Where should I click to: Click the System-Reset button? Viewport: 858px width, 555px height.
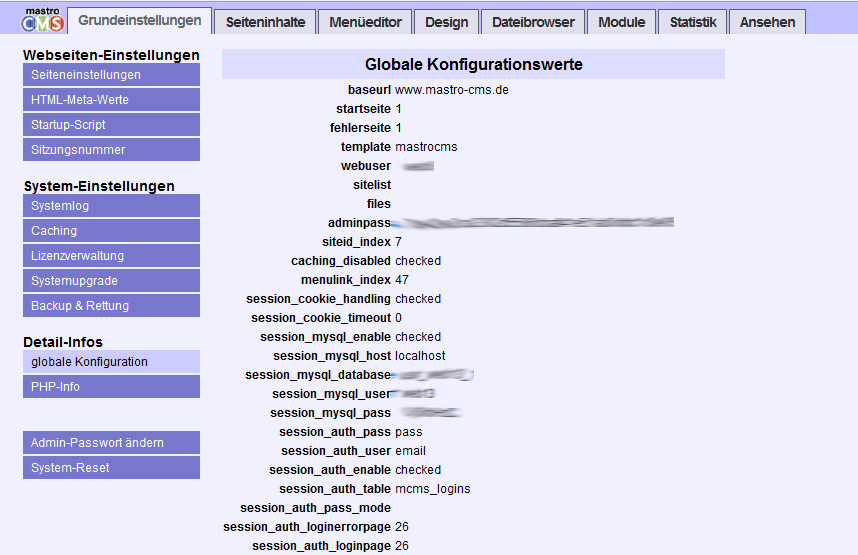[111, 467]
